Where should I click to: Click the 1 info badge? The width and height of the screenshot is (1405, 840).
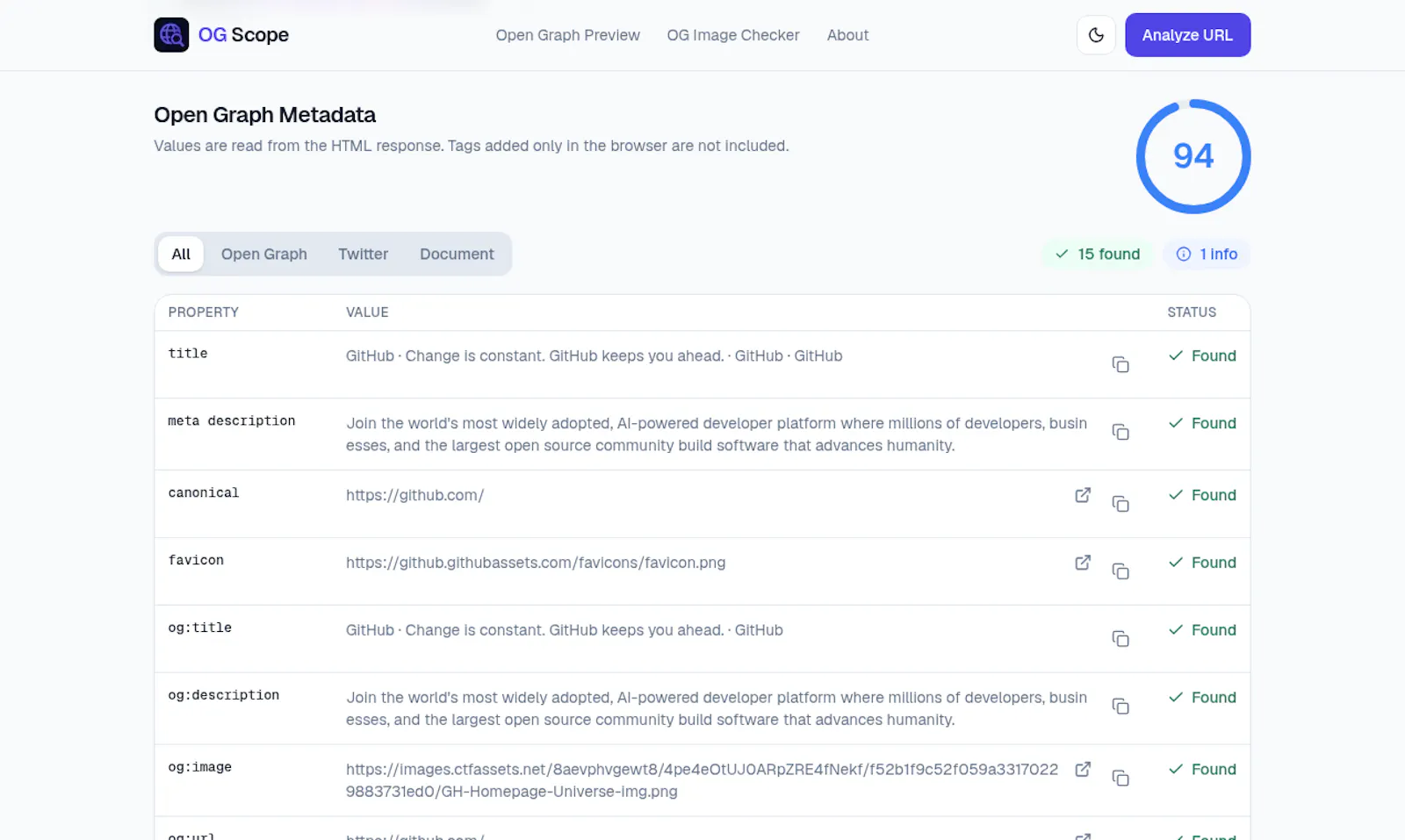pos(1207,254)
